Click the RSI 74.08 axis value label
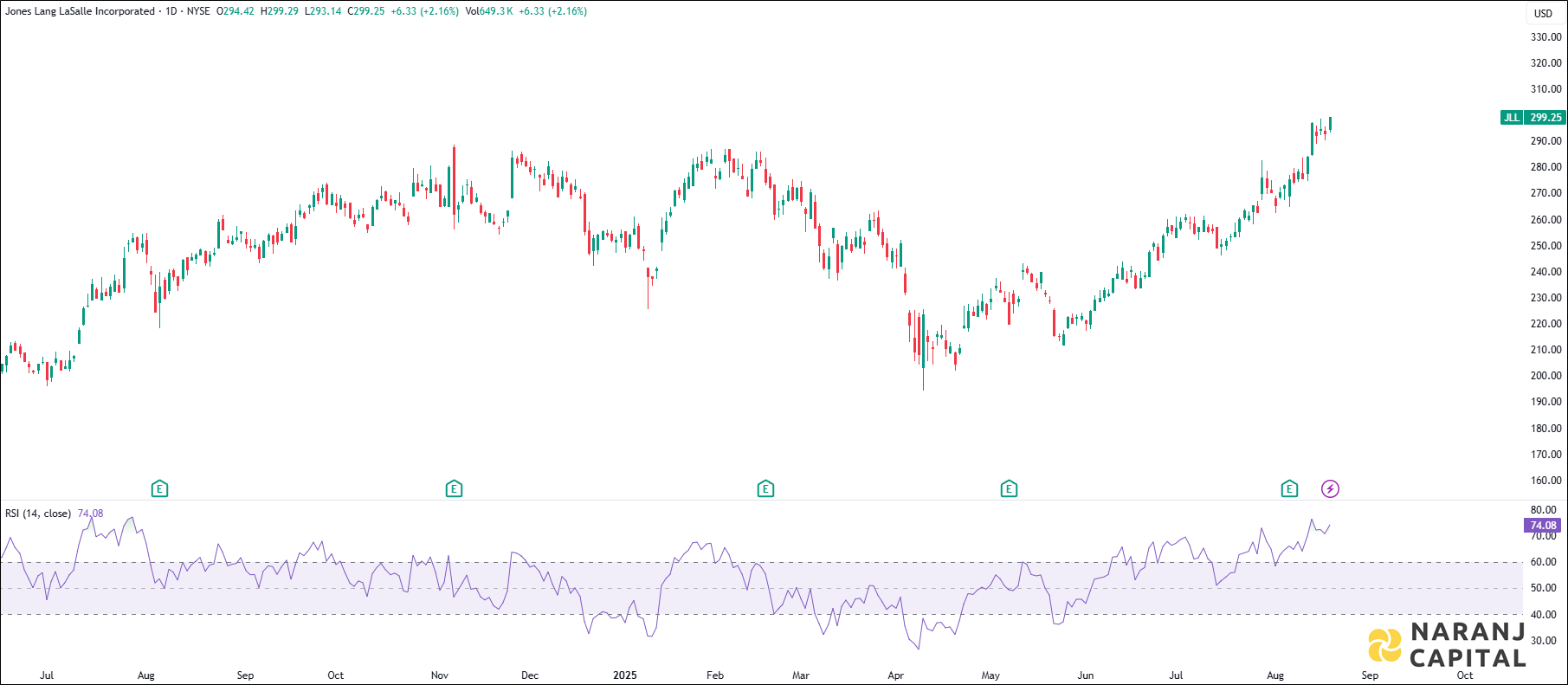This screenshot has height=685, width=1568. point(1543,526)
